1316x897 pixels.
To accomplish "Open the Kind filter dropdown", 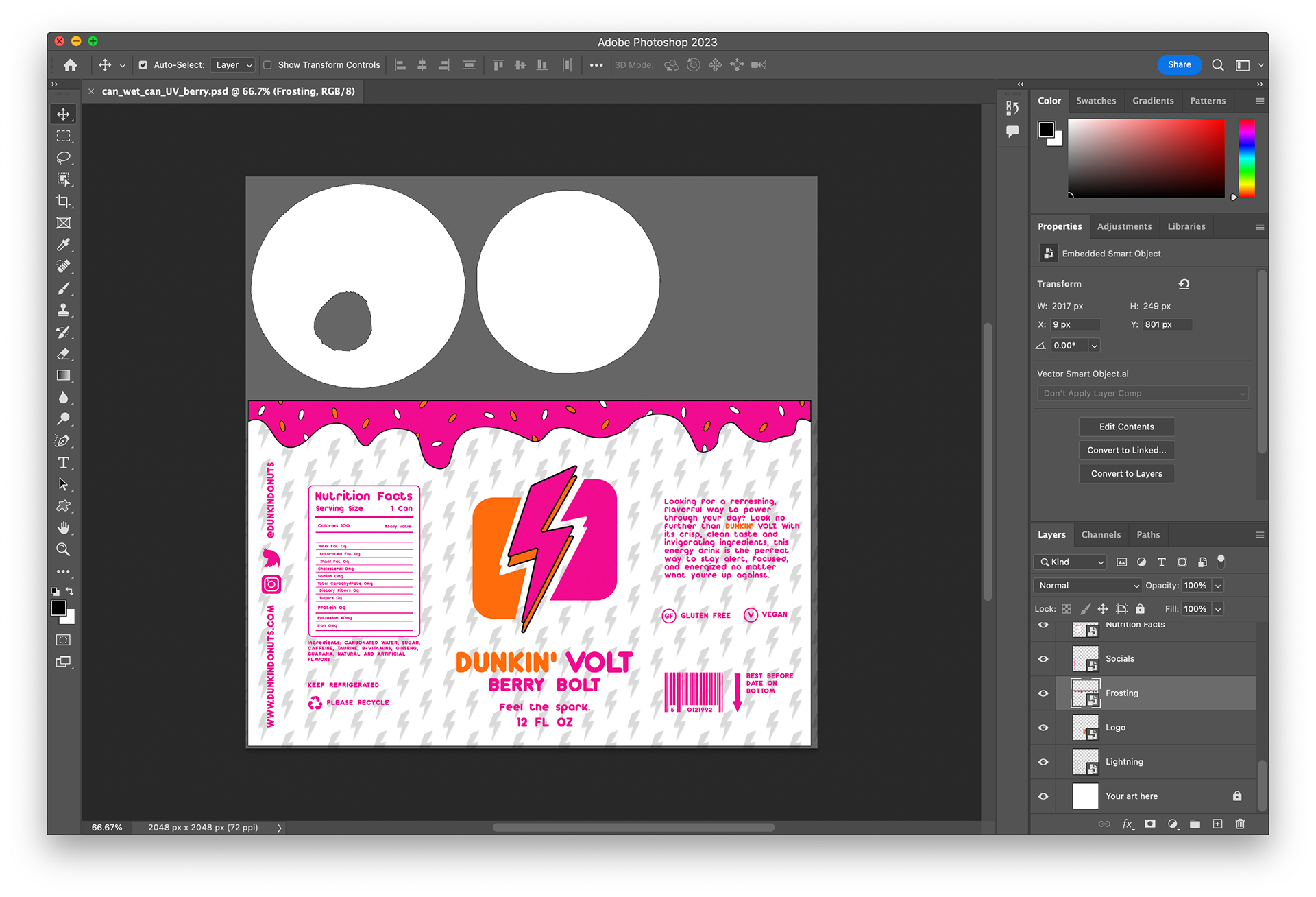I will click(1070, 562).
